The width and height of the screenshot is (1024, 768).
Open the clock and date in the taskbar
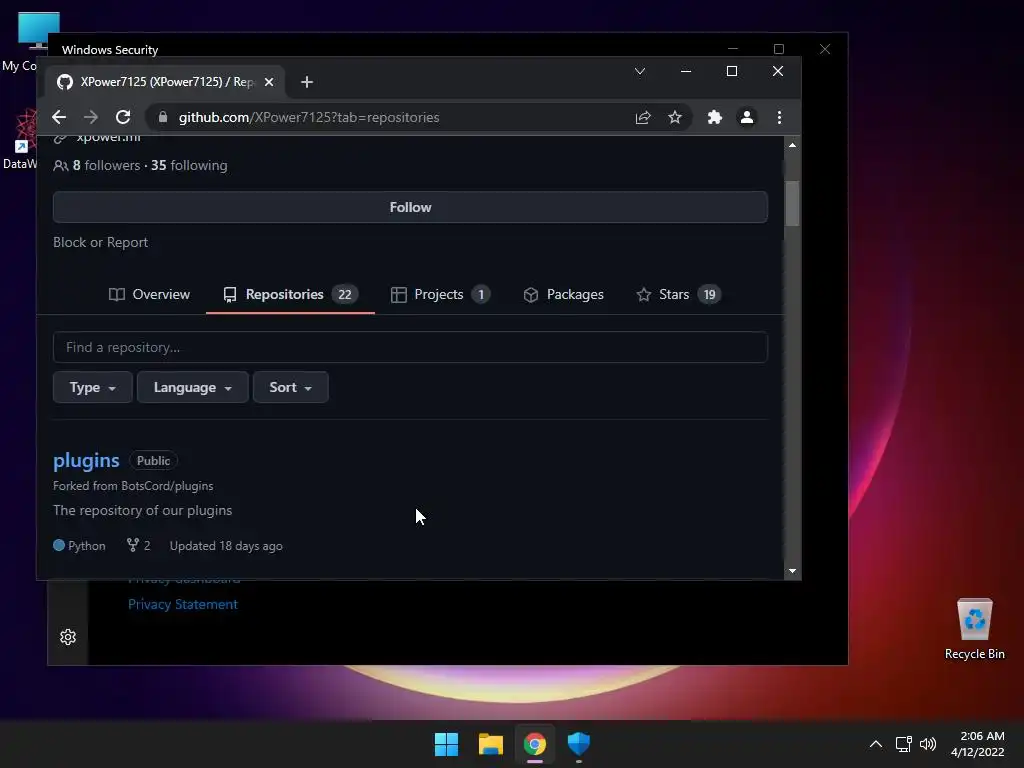tap(978, 744)
